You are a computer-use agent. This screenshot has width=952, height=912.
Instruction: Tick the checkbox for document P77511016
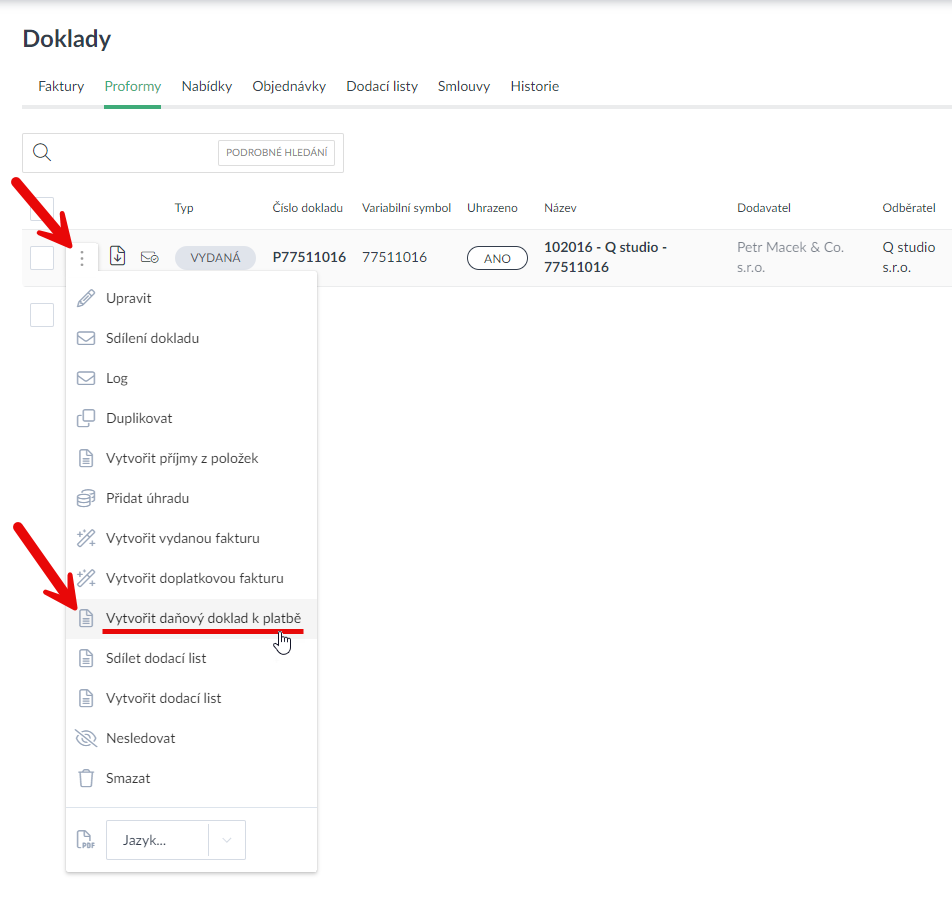(x=42, y=258)
